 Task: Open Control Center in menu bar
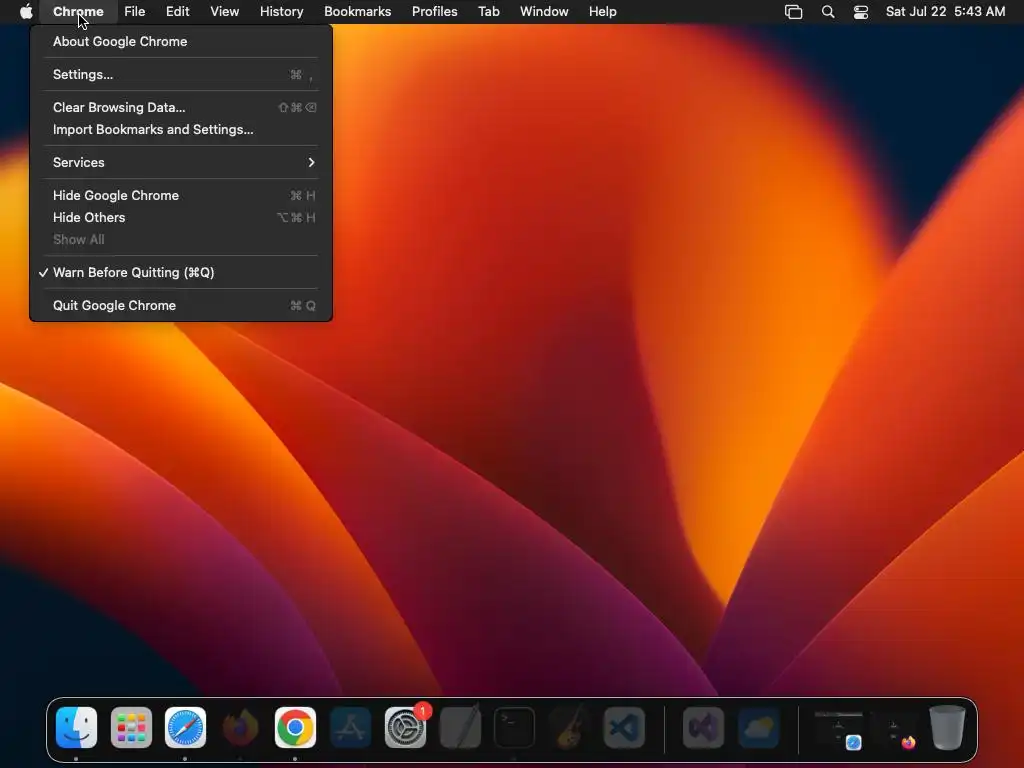[x=861, y=12]
